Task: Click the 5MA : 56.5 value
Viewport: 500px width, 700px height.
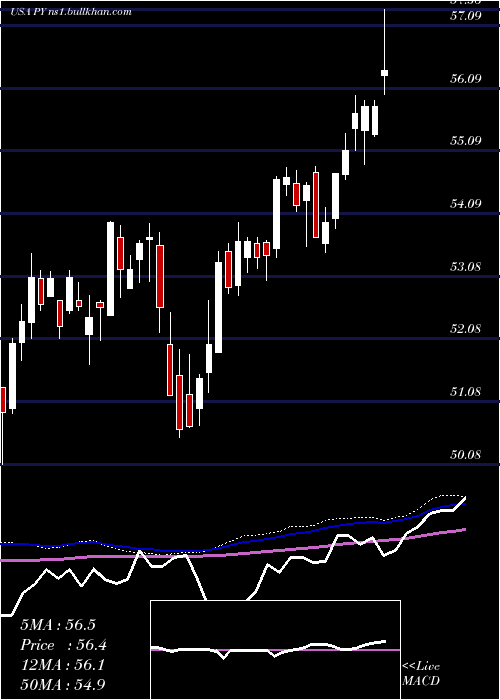Action: (58, 625)
